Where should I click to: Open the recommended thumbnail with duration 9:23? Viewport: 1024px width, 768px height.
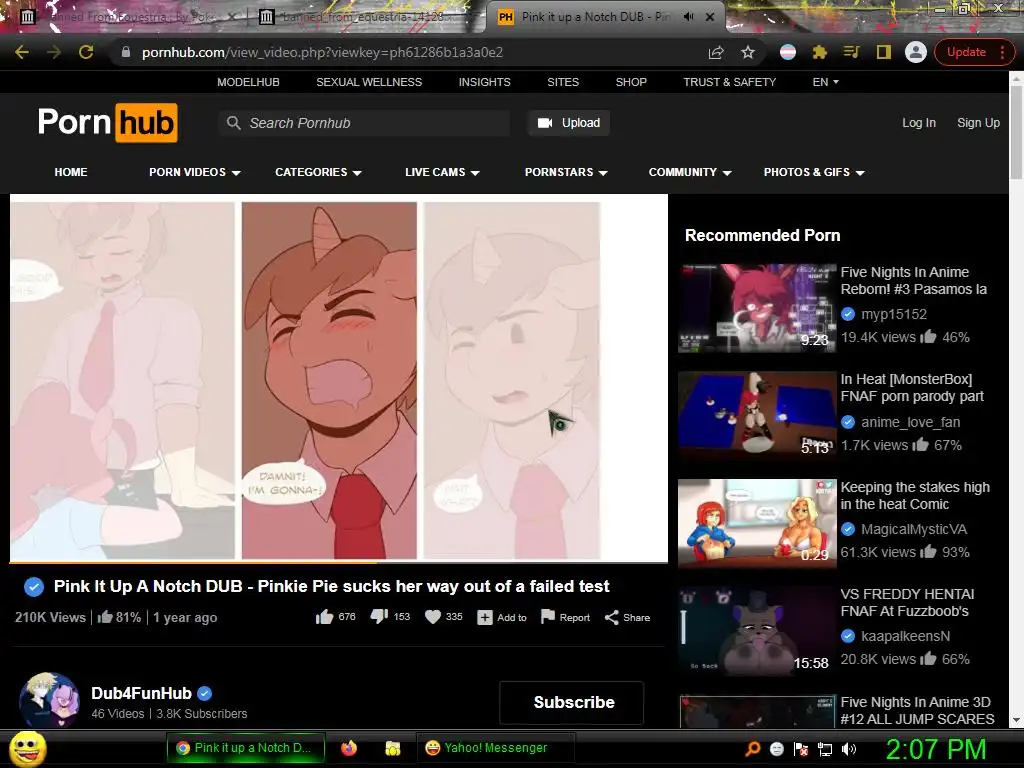[757, 308]
